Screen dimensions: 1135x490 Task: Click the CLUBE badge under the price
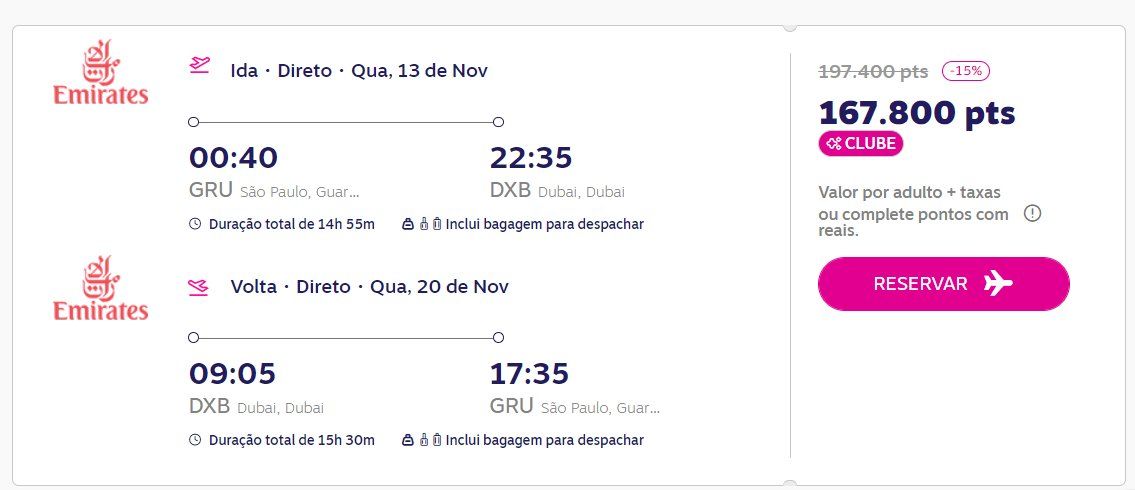click(x=861, y=143)
